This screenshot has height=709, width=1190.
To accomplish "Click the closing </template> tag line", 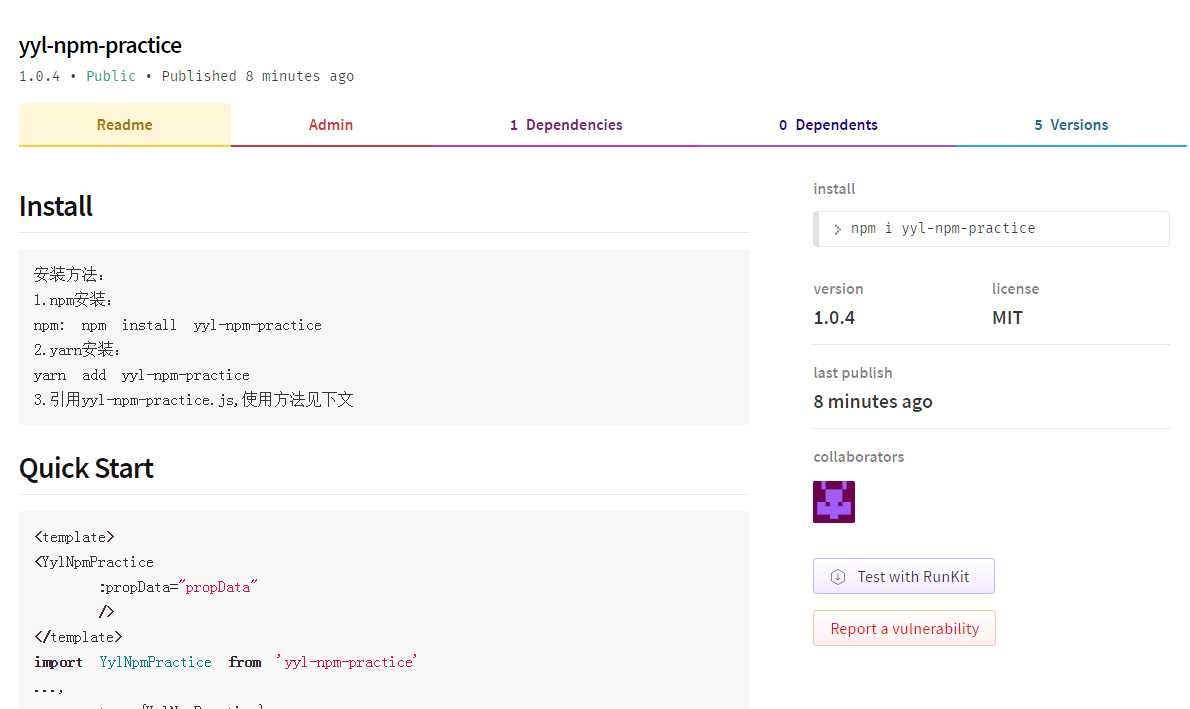I will click(78, 637).
